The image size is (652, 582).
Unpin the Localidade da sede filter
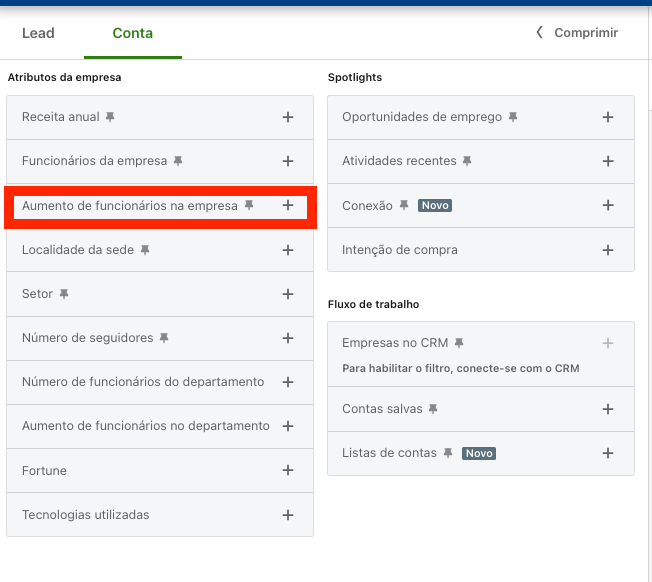tap(145, 250)
